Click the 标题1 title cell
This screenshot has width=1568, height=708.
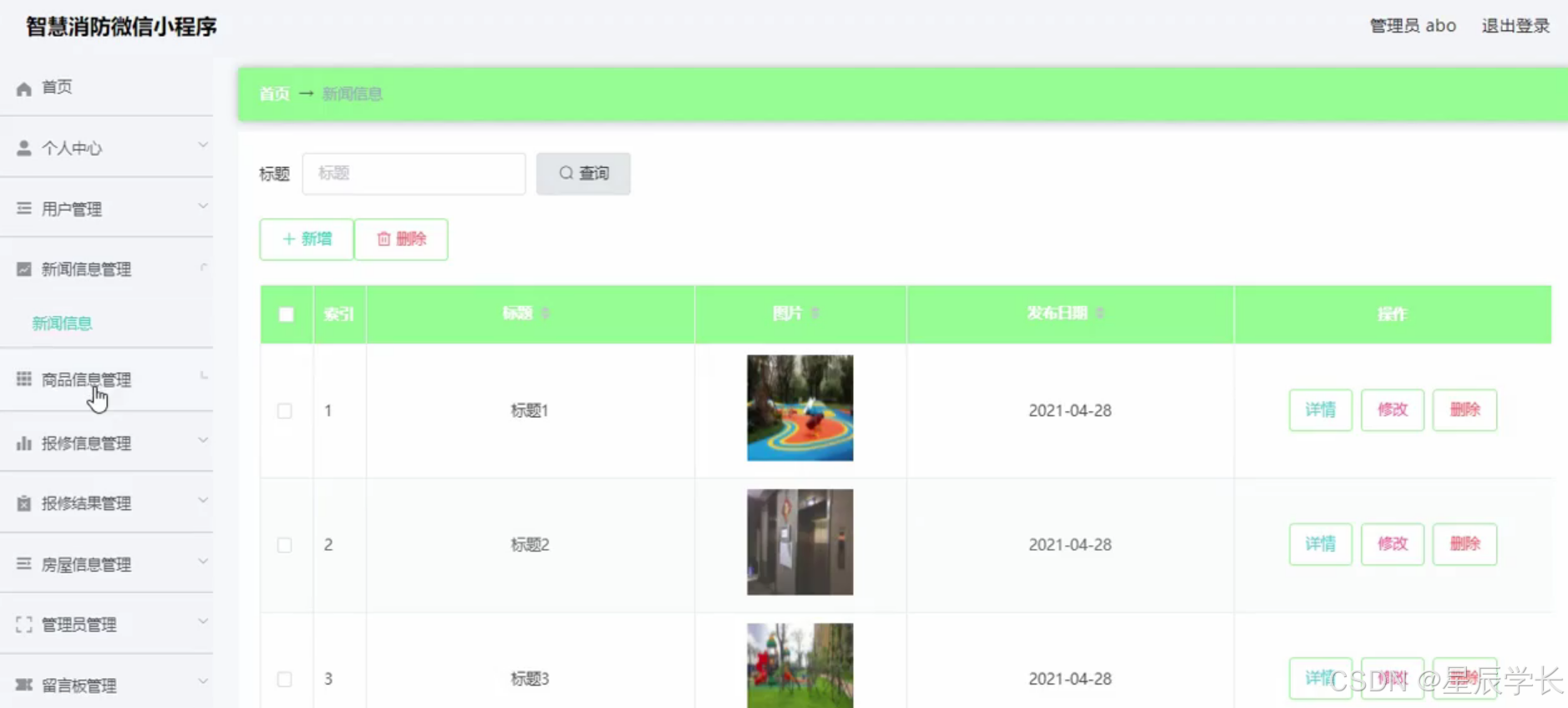coord(530,410)
